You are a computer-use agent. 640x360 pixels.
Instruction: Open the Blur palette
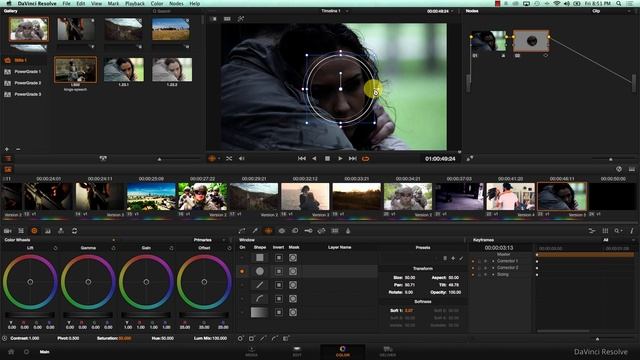(295, 231)
